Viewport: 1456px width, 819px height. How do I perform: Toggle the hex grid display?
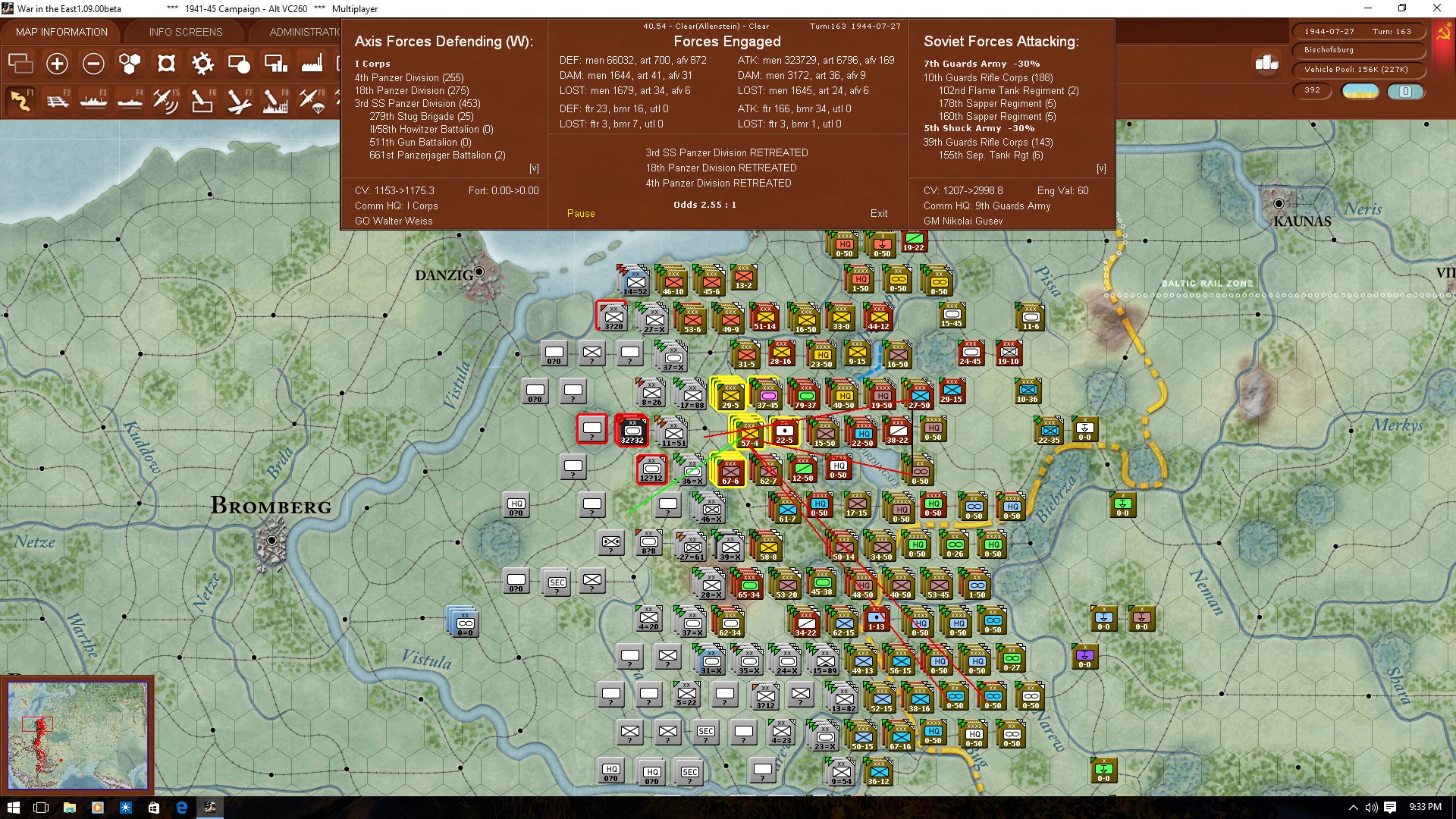(130, 64)
